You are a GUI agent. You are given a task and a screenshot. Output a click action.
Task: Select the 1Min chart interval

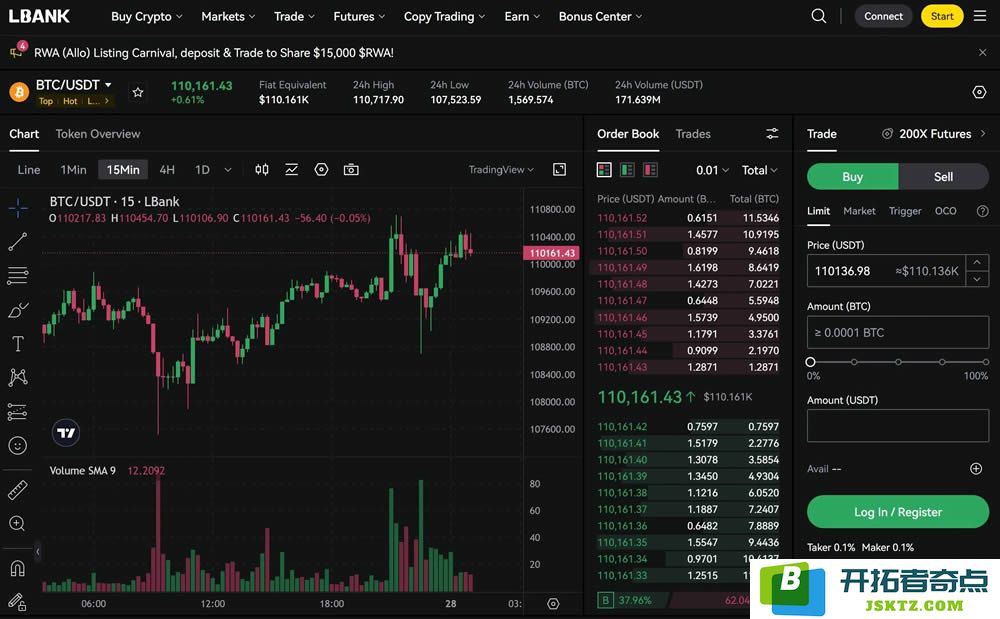click(x=73, y=170)
